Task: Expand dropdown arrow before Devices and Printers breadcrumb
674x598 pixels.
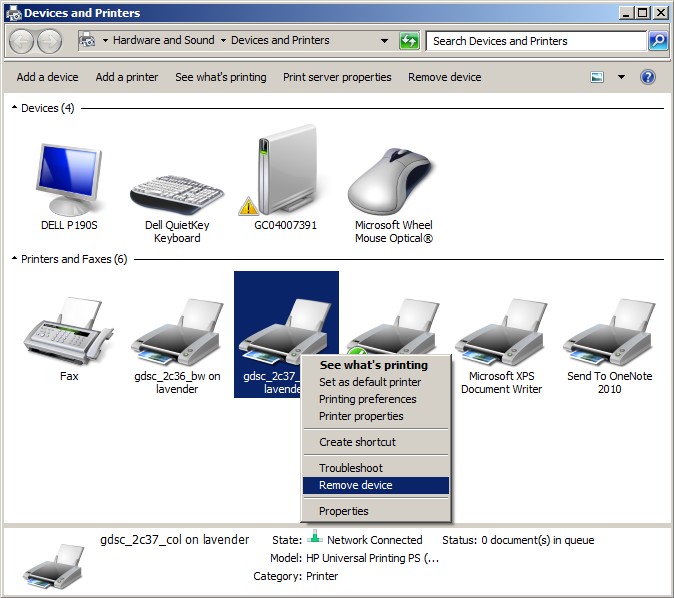Action: coord(223,41)
